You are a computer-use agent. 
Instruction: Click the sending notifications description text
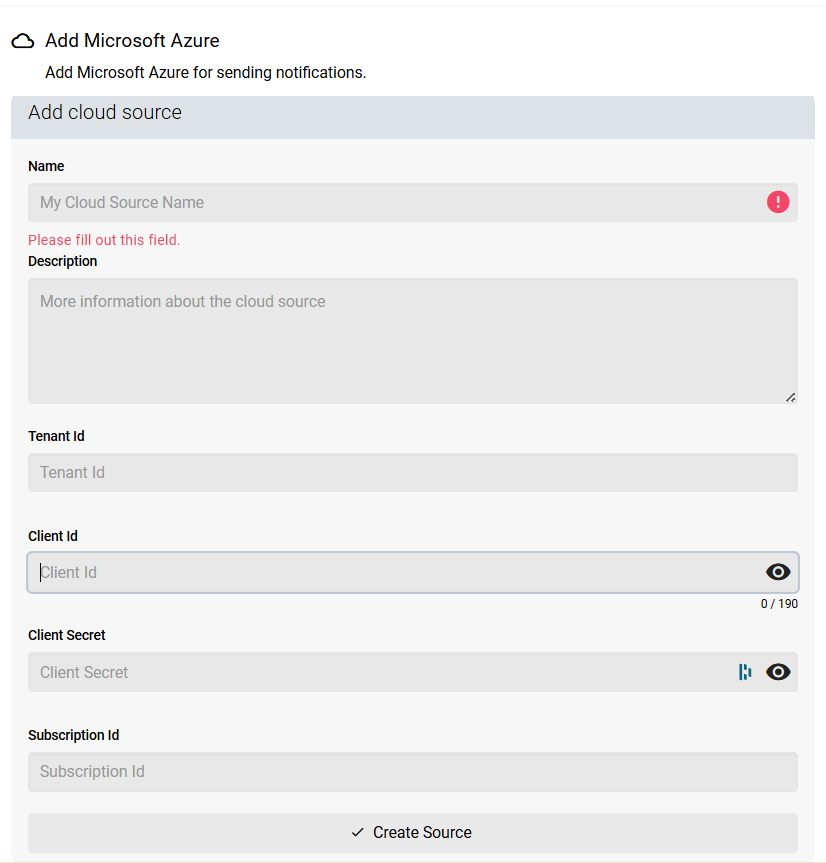(205, 72)
